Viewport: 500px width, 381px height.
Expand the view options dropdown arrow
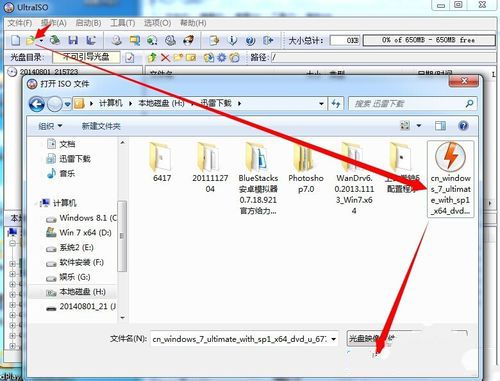click(419, 126)
